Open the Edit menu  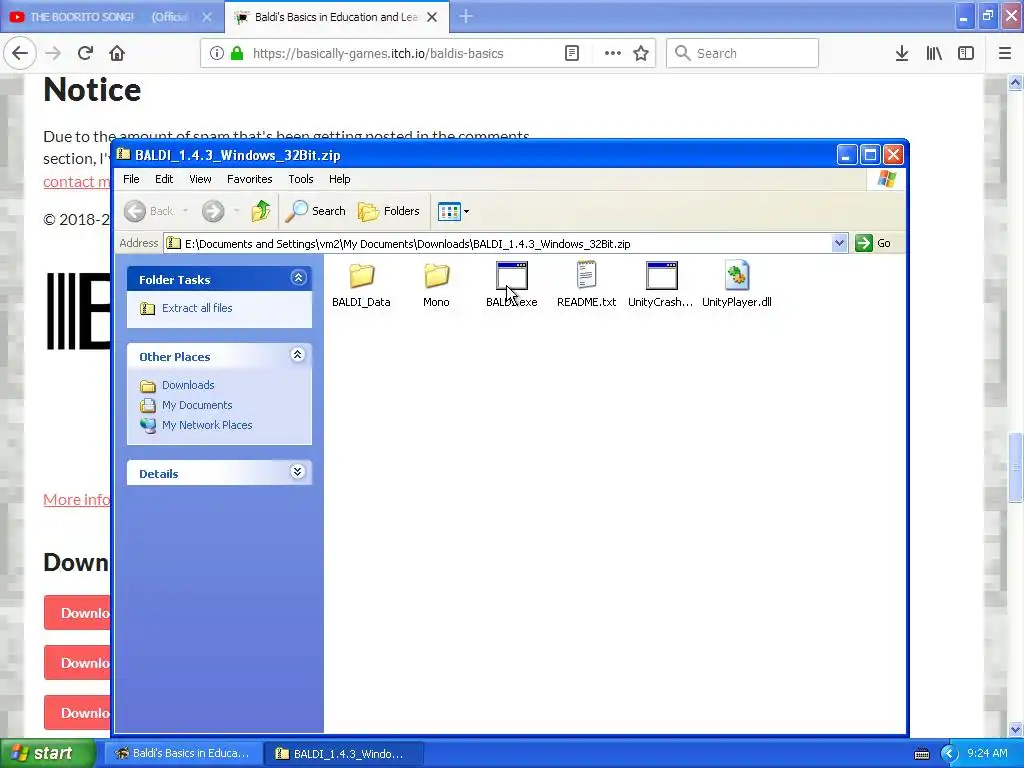click(x=164, y=179)
